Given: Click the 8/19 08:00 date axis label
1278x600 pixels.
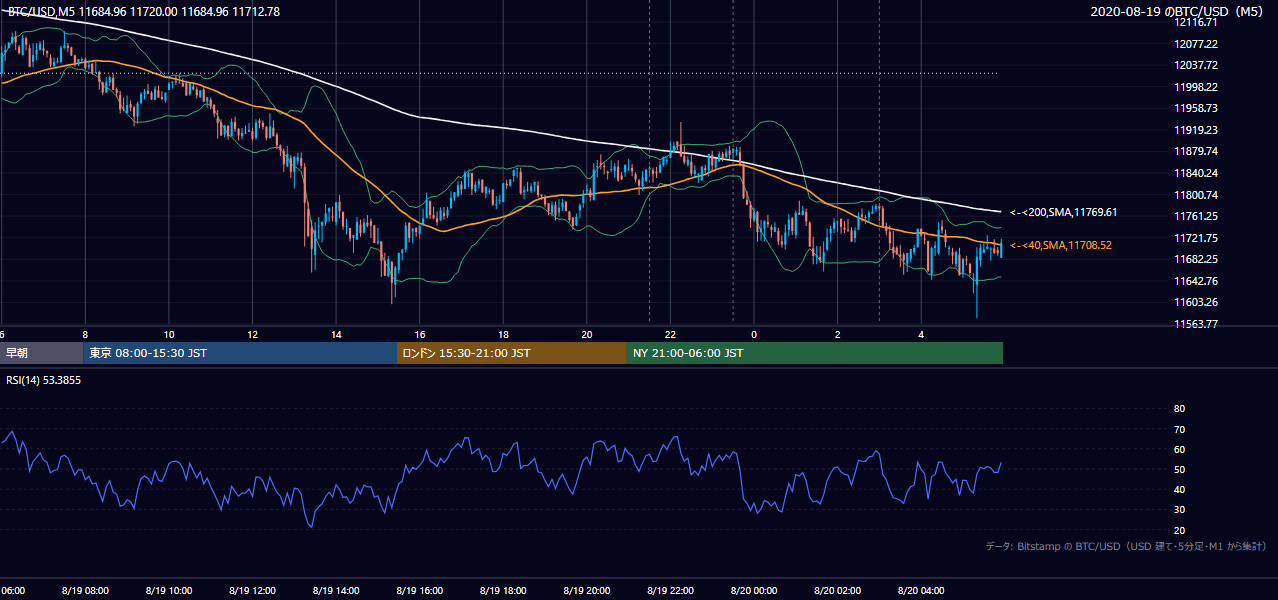Looking at the screenshot, I should pos(85,590).
